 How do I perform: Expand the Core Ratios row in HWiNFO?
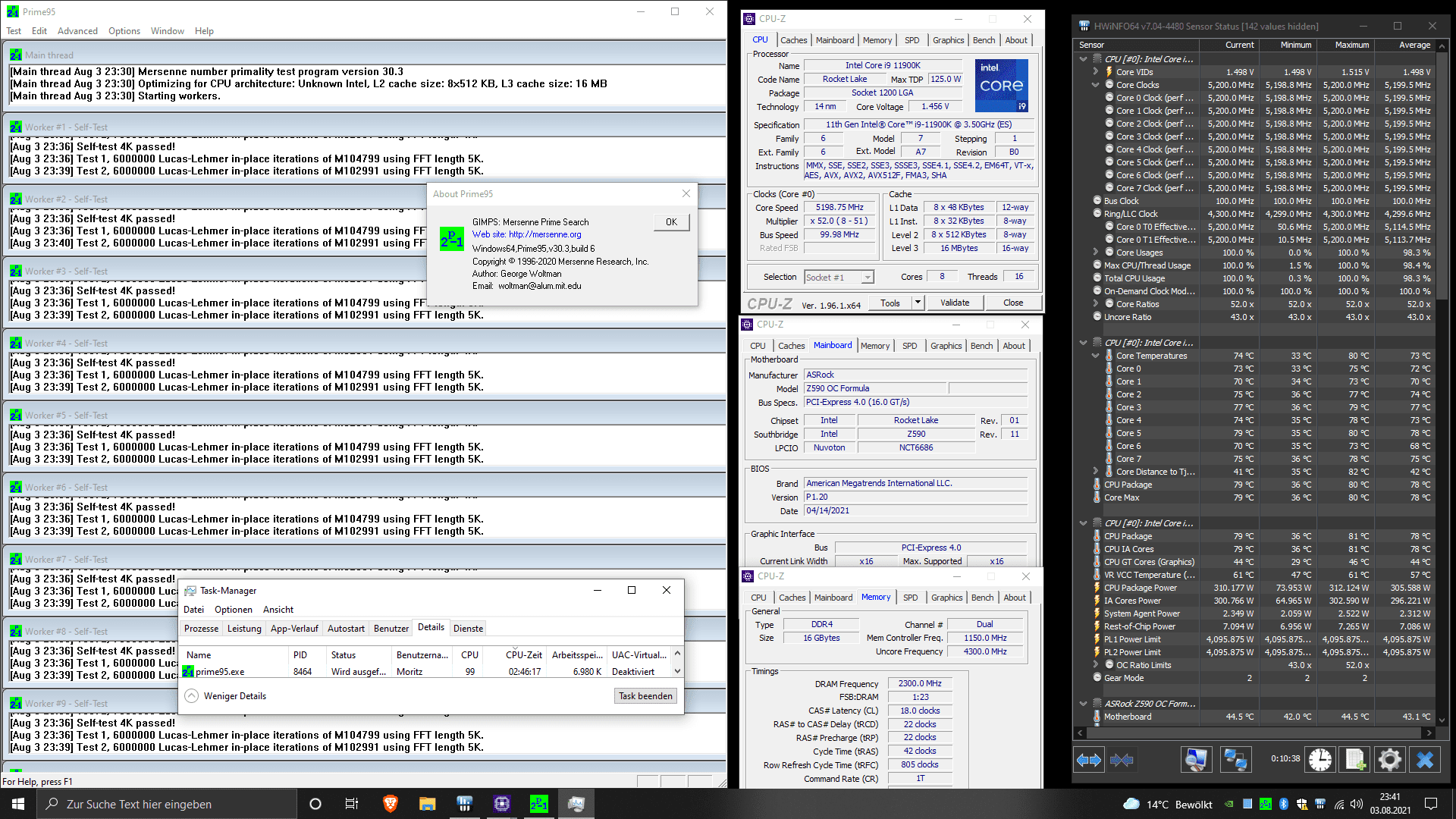(x=1095, y=304)
